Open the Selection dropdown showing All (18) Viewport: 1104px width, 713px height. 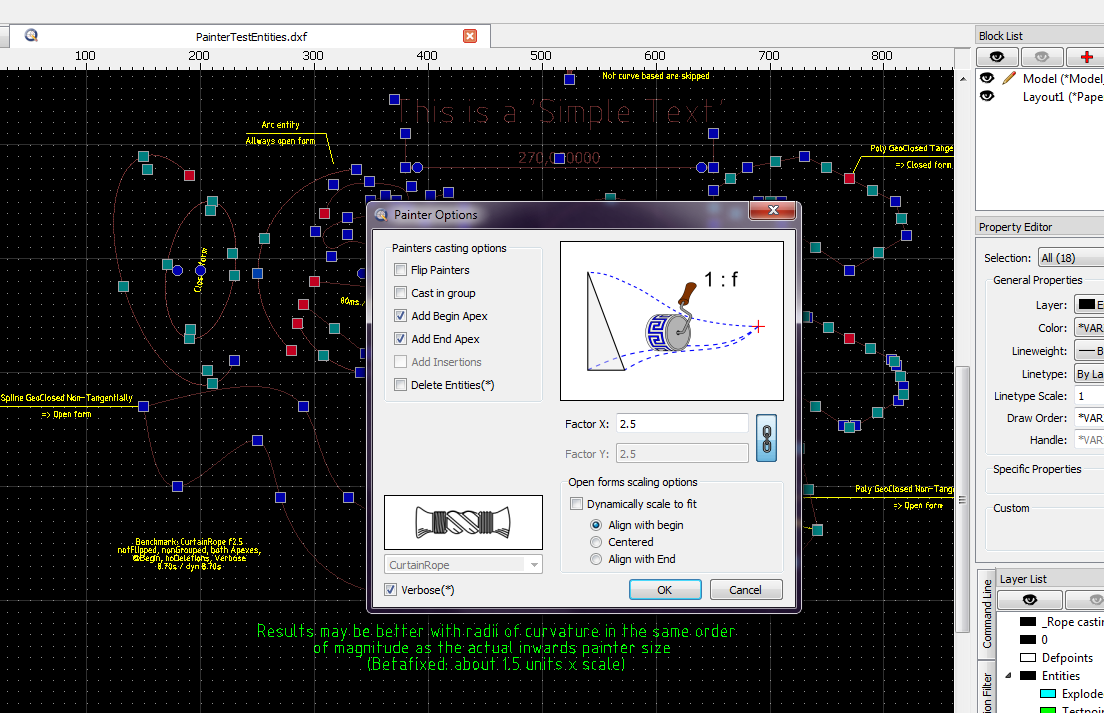click(x=1070, y=258)
